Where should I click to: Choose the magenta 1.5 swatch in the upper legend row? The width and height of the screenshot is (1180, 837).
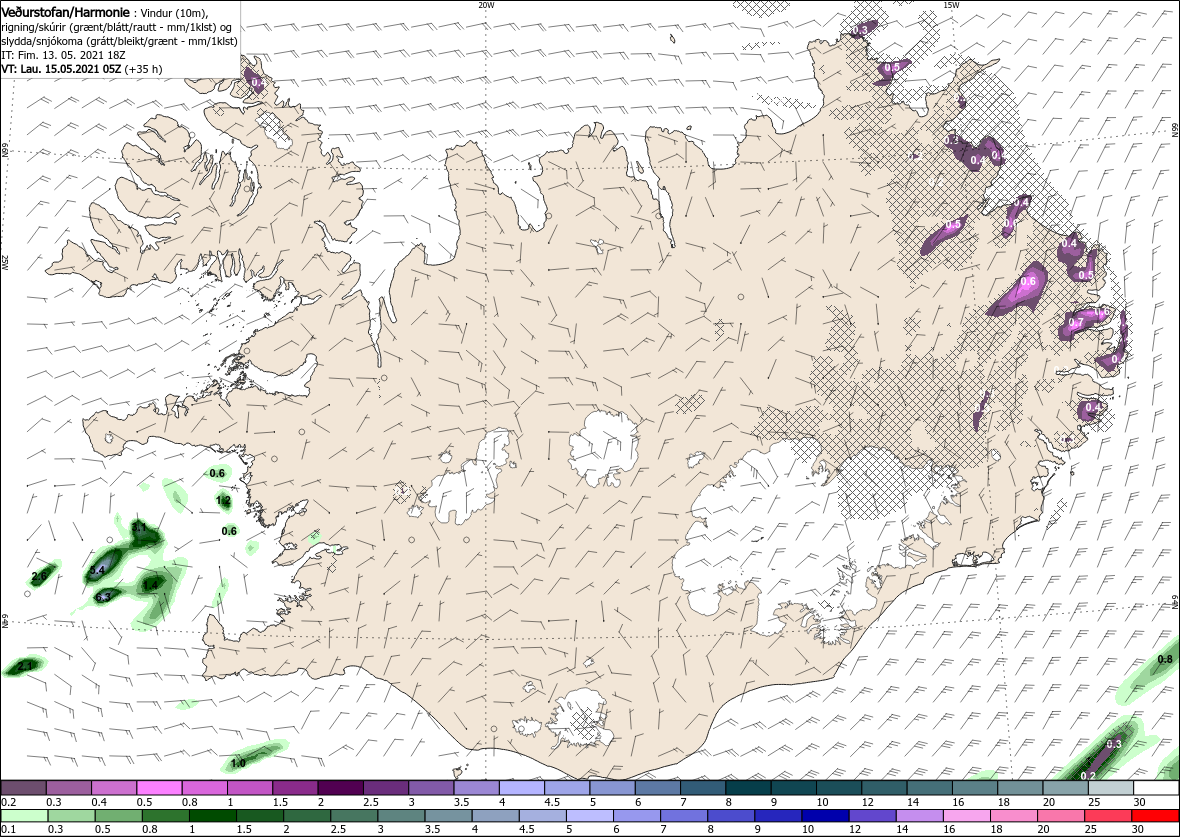pyautogui.click(x=295, y=788)
